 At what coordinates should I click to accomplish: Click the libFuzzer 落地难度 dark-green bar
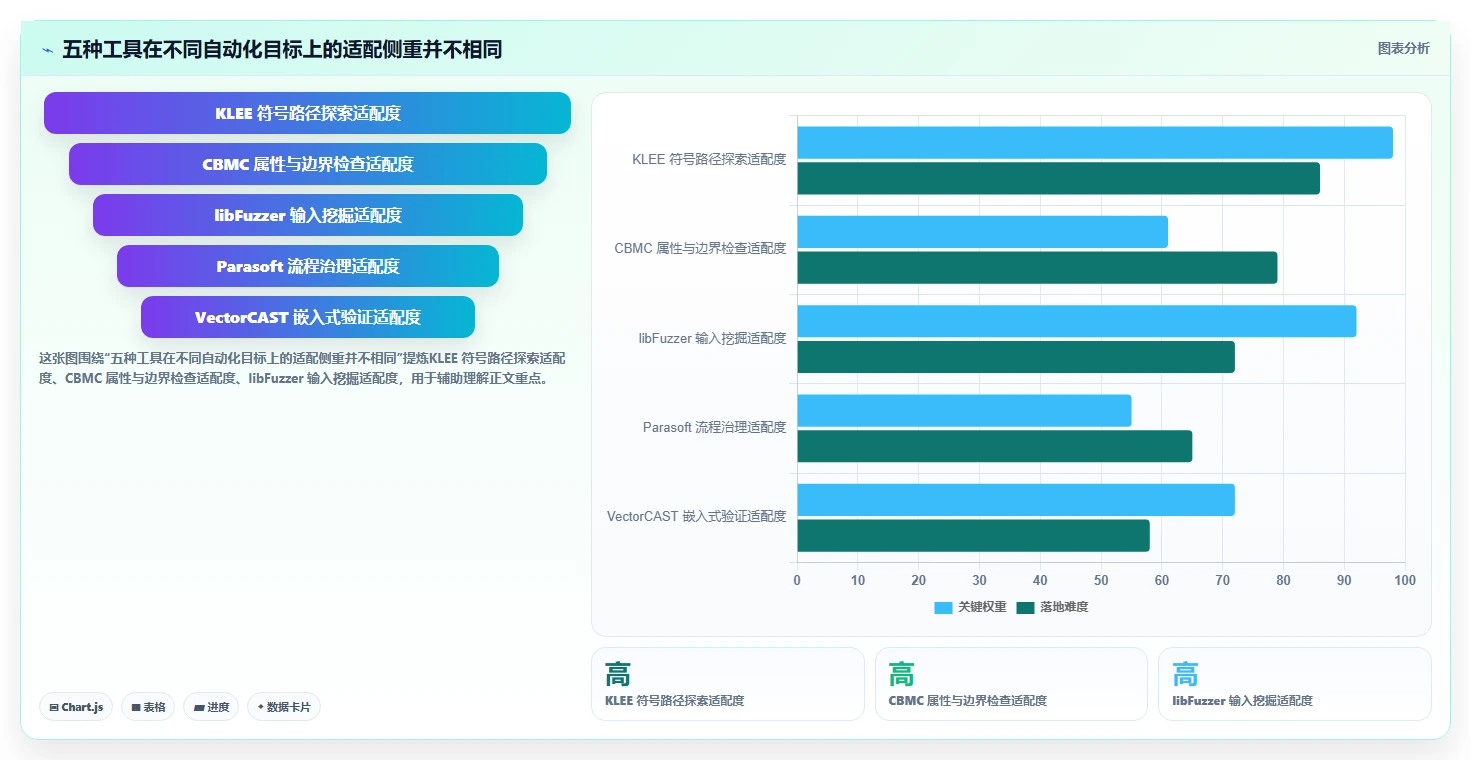click(x=1016, y=357)
